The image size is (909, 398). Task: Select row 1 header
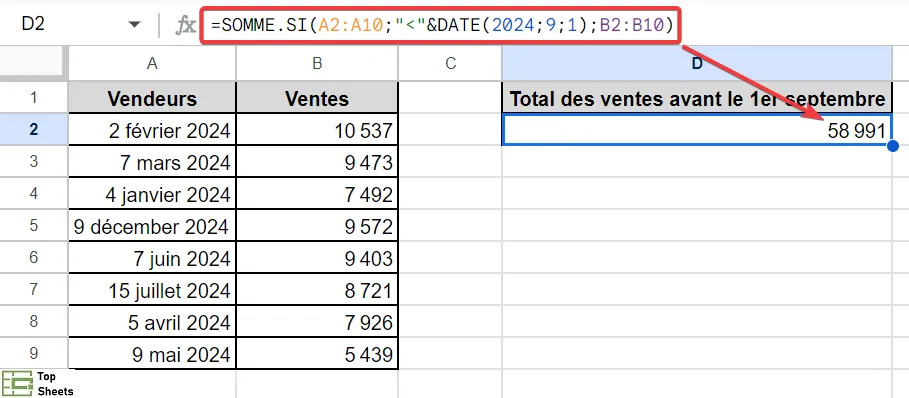point(34,97)
